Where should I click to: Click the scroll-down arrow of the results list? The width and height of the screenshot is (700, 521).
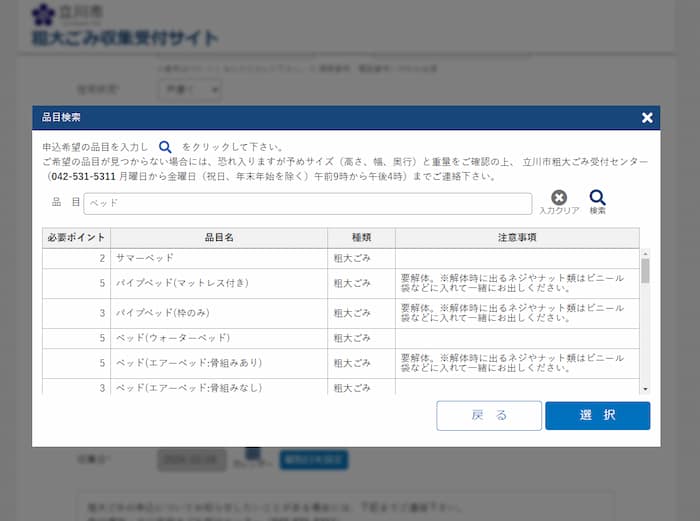(x=645, y=388)
